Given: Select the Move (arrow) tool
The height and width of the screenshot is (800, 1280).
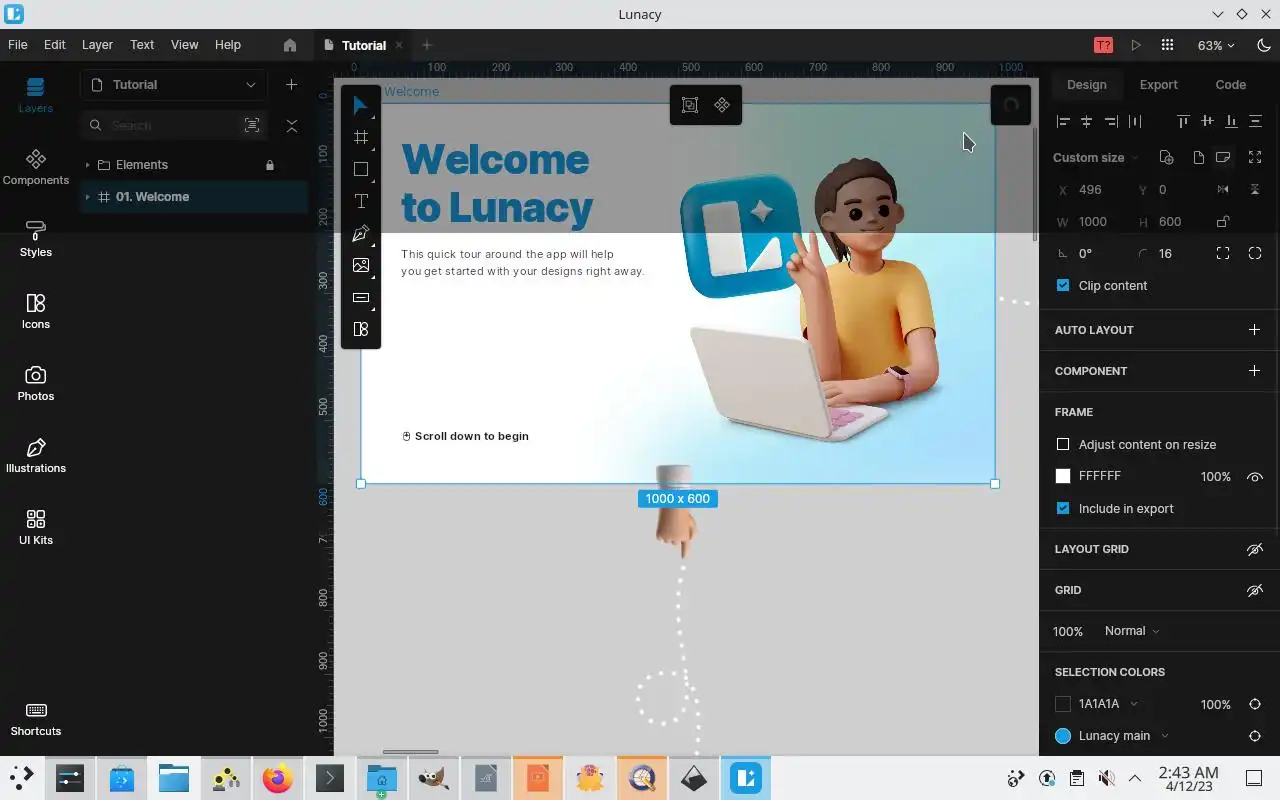Looking at the screenshot, I should (361, 105).
